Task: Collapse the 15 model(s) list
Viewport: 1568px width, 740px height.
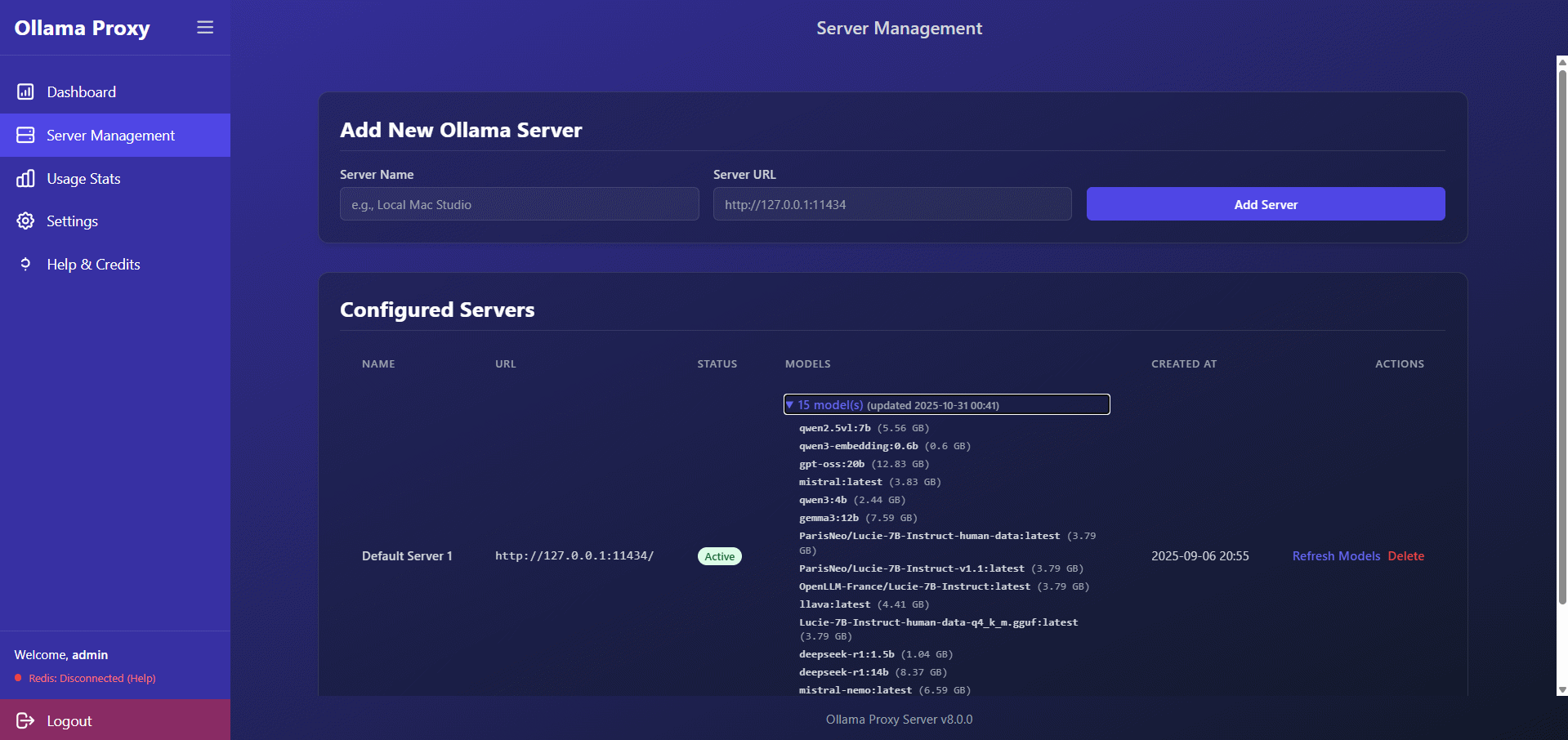Action: [946, 404]
